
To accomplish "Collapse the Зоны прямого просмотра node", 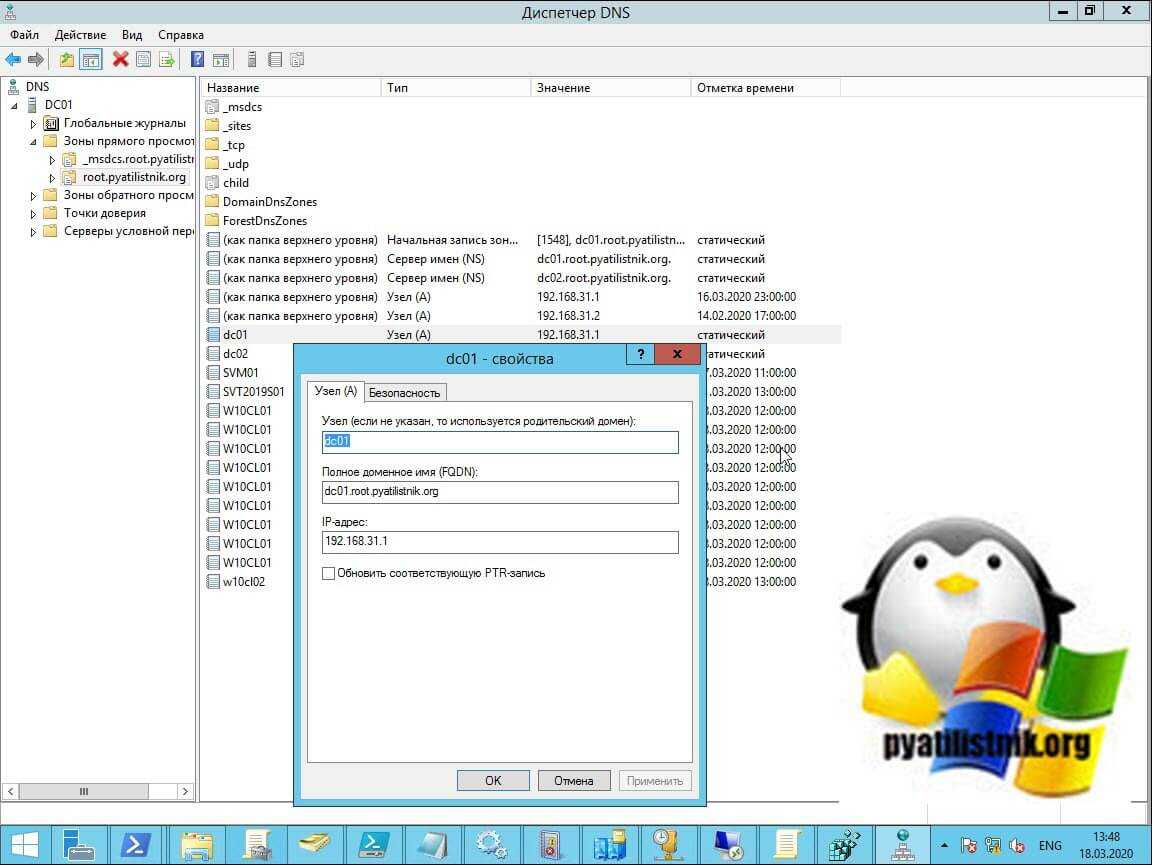I will [x=33, y=142].
